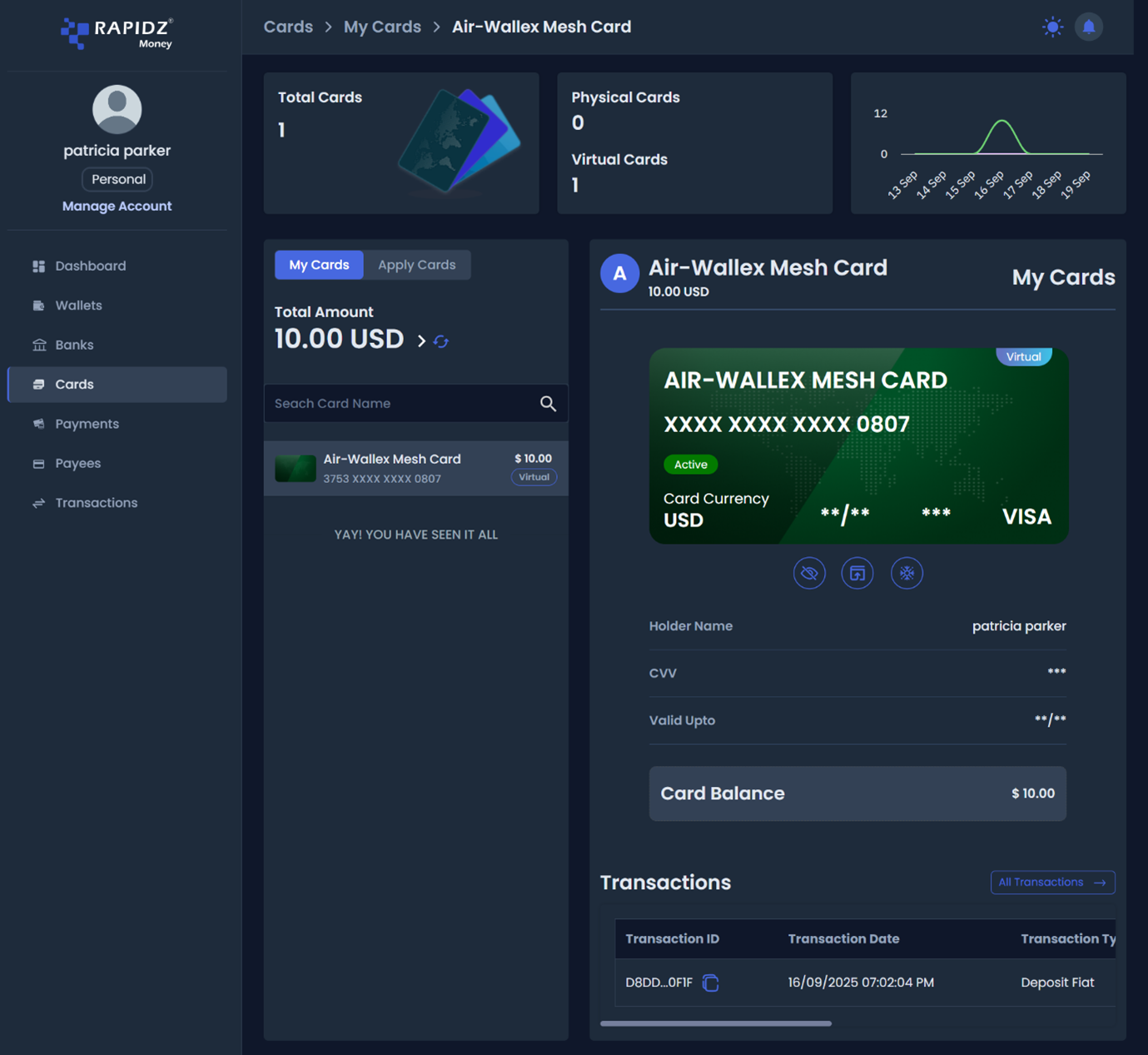Open the Payees menu label
Viewport: 1148px width, 1055px height.
[x=78, y=464]
